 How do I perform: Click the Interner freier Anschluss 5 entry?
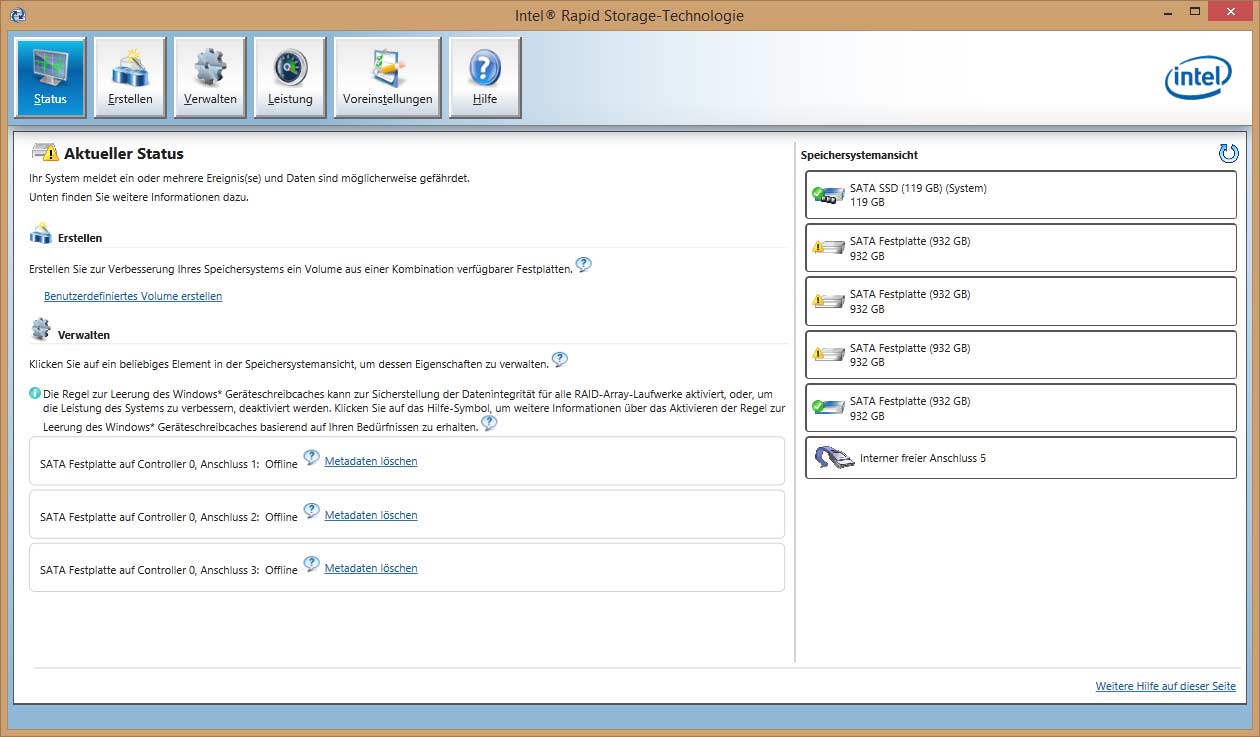click(1021, 458)
